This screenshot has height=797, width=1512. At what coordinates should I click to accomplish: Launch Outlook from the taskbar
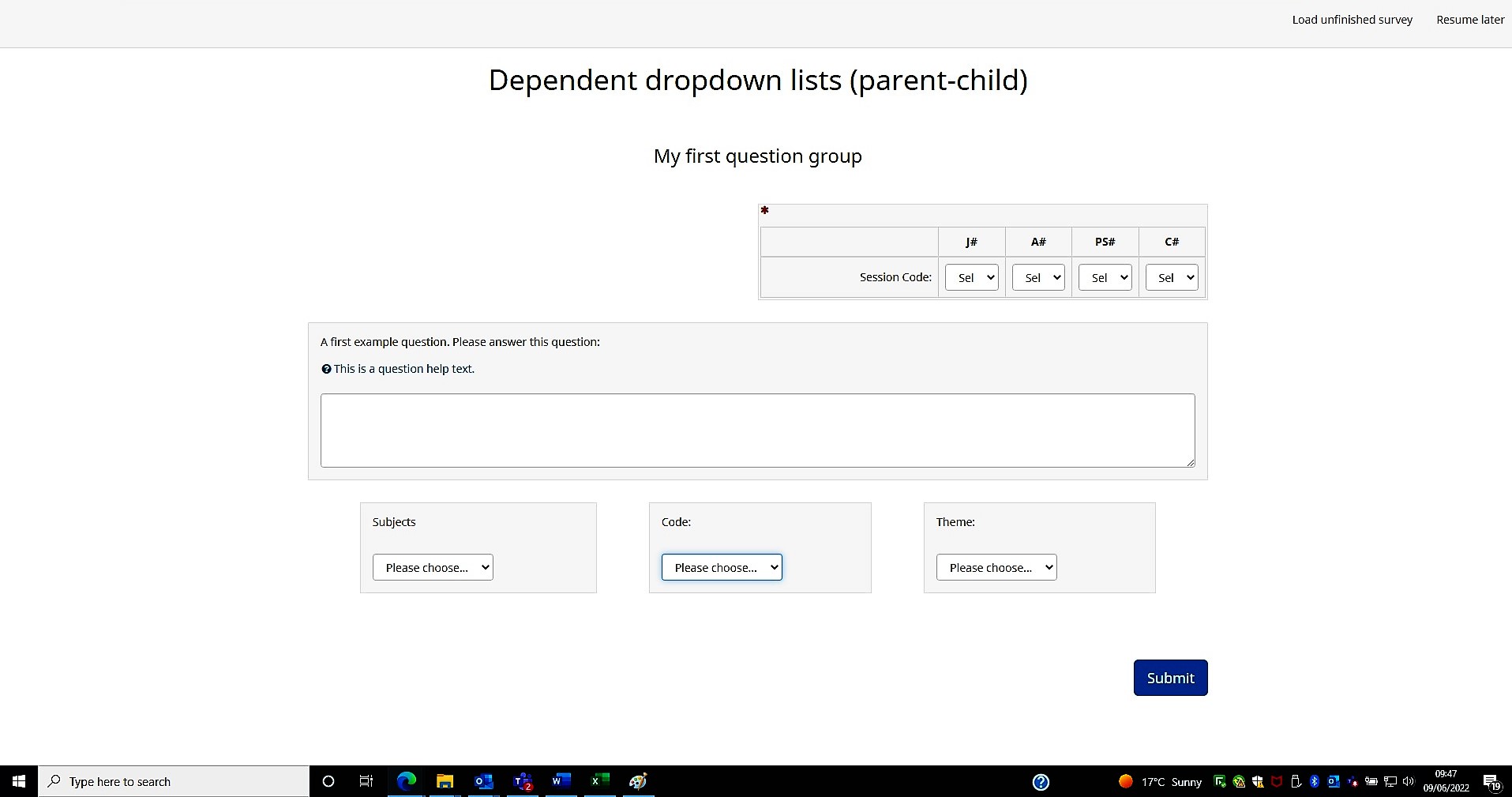[x=483, y=781]
